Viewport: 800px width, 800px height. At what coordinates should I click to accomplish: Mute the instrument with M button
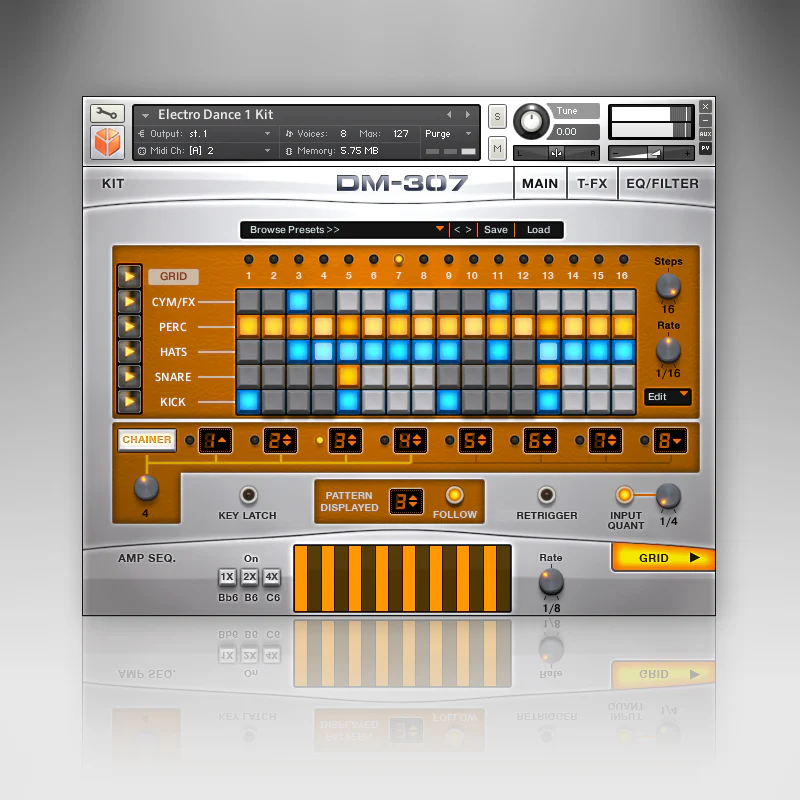coord(497,148)
